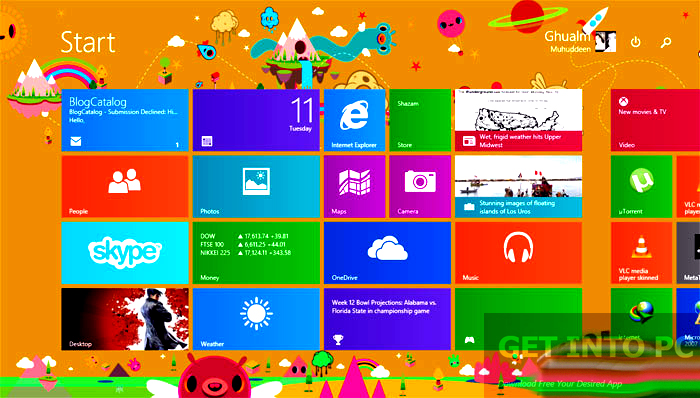The height and width of the screenshot is (398, 700).
Task: Open the Skype tile
Action: click(x=125, y=253)
